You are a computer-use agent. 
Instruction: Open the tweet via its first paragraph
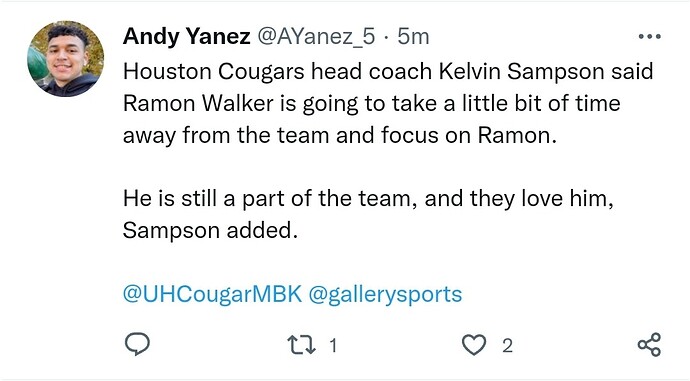tap(388, 103)
